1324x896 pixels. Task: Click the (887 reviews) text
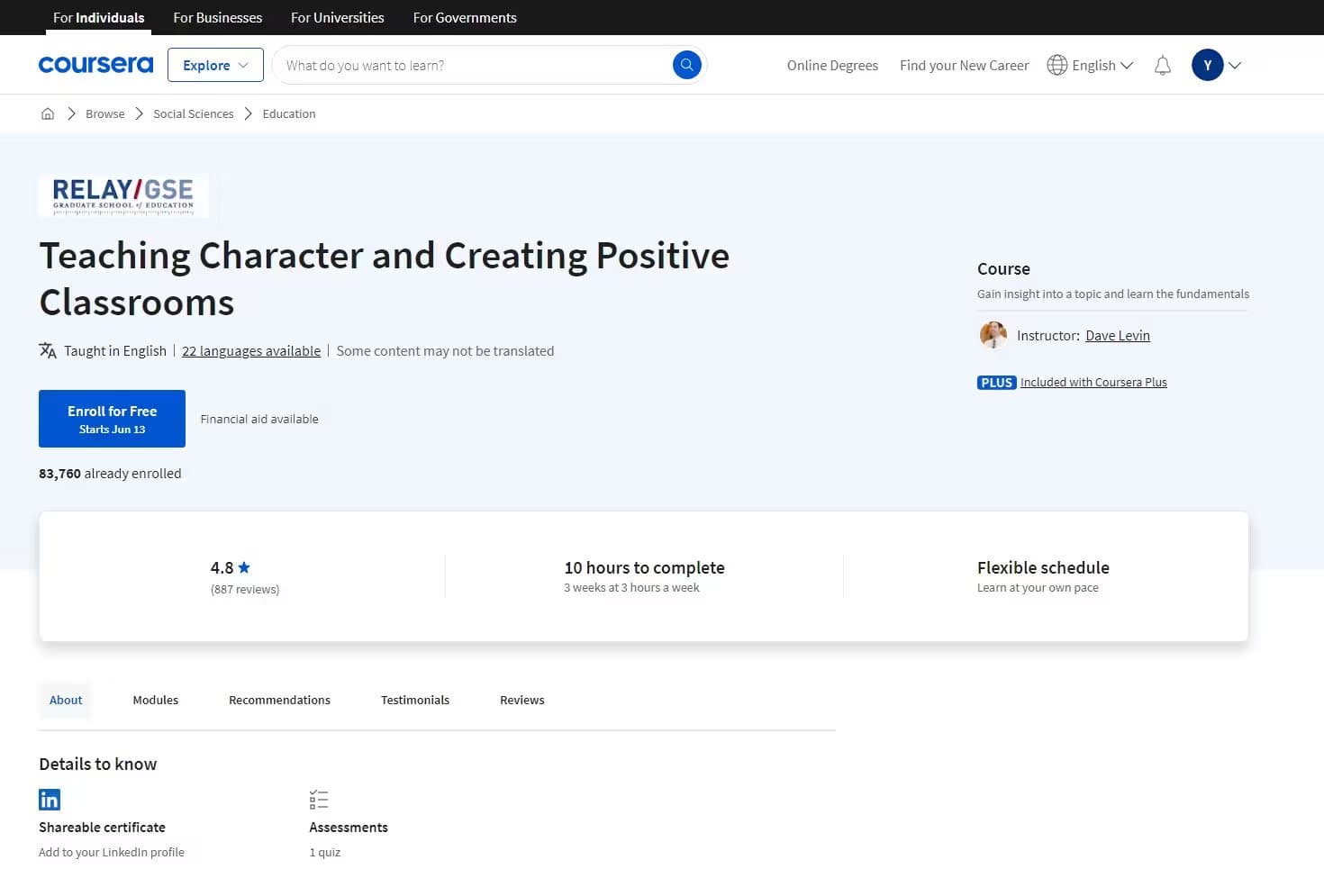245,590
